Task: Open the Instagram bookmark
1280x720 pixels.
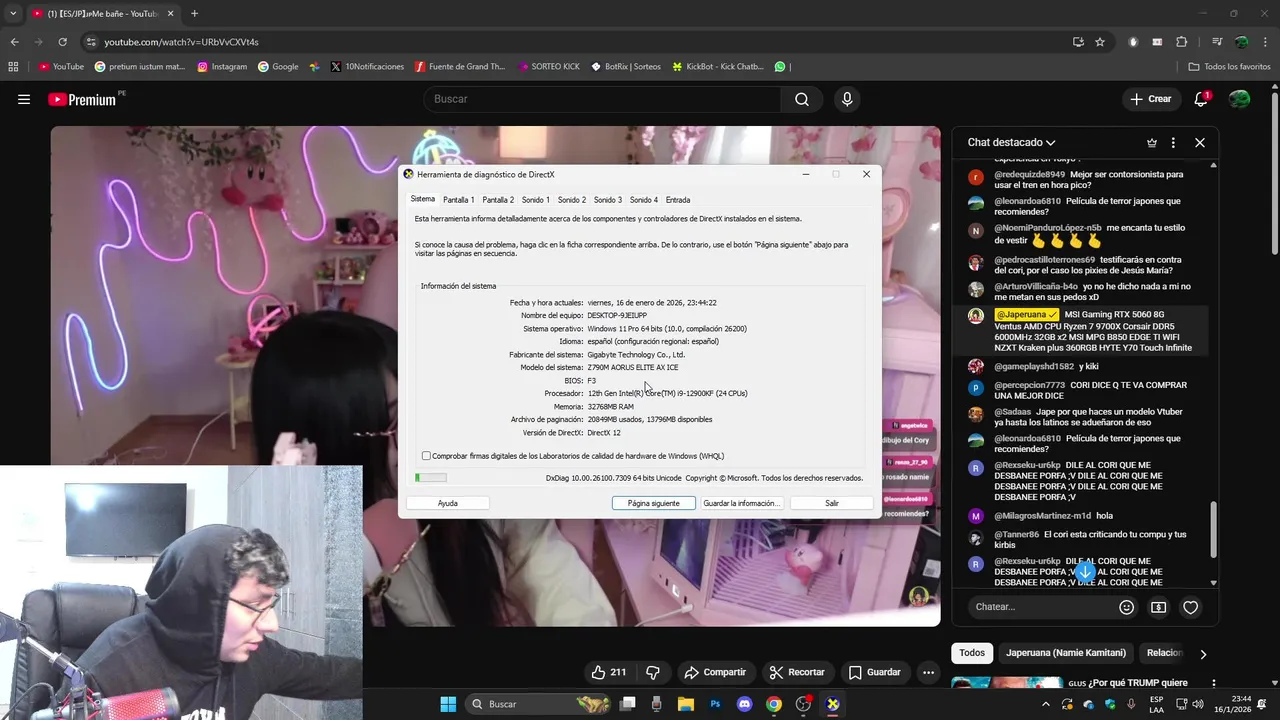Action: tap(222, 67)
